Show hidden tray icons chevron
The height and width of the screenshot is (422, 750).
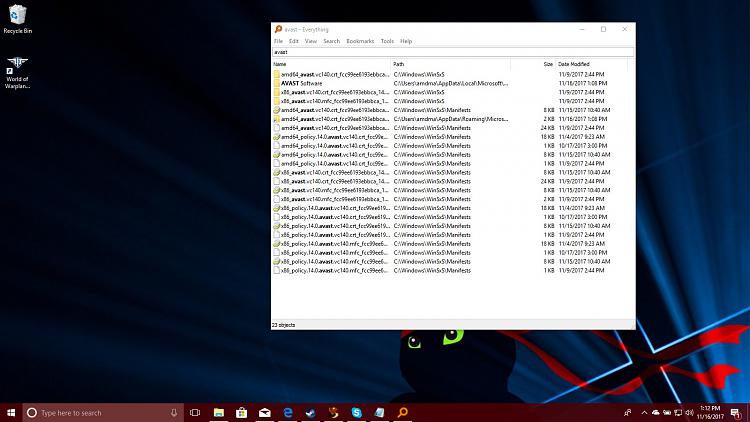pos(644,412)
